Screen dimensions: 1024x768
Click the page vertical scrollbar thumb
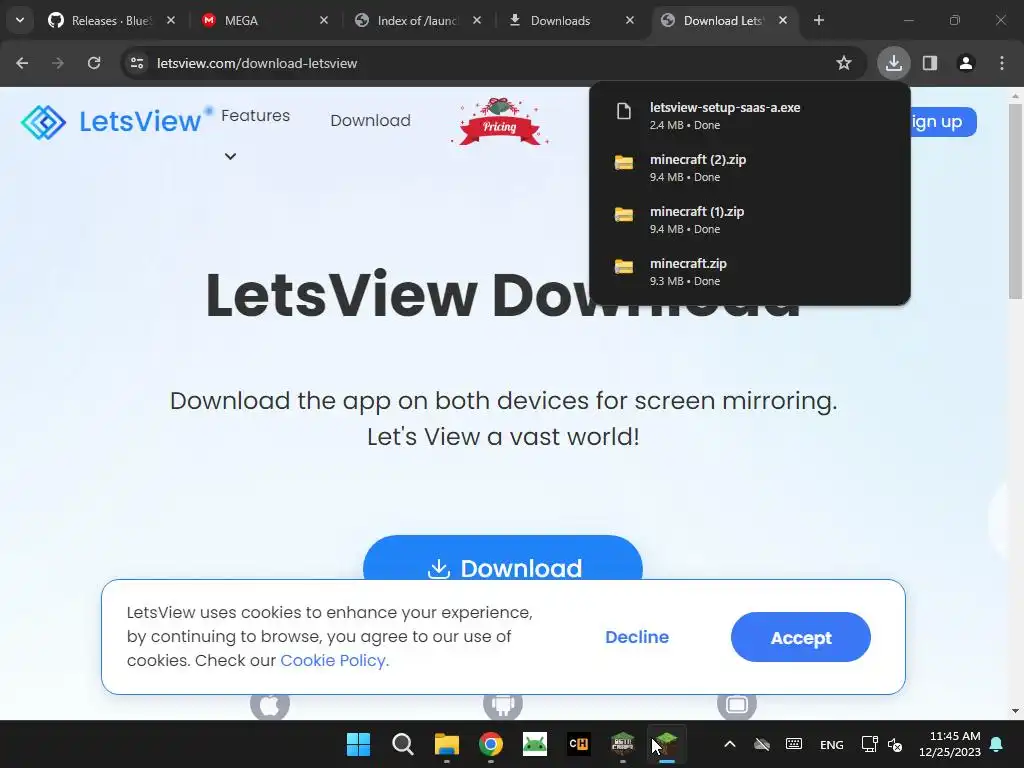1016,201
